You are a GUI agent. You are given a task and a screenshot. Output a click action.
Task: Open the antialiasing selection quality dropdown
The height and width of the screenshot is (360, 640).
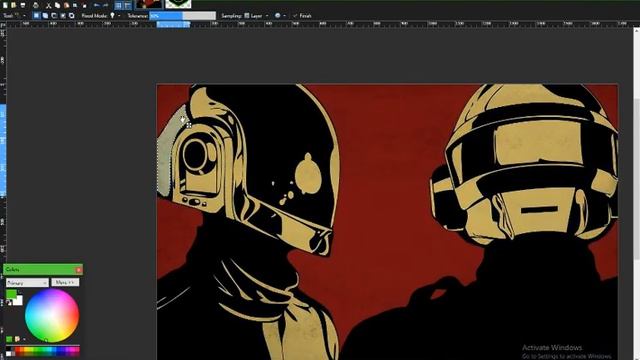click(x=280, y=16)
